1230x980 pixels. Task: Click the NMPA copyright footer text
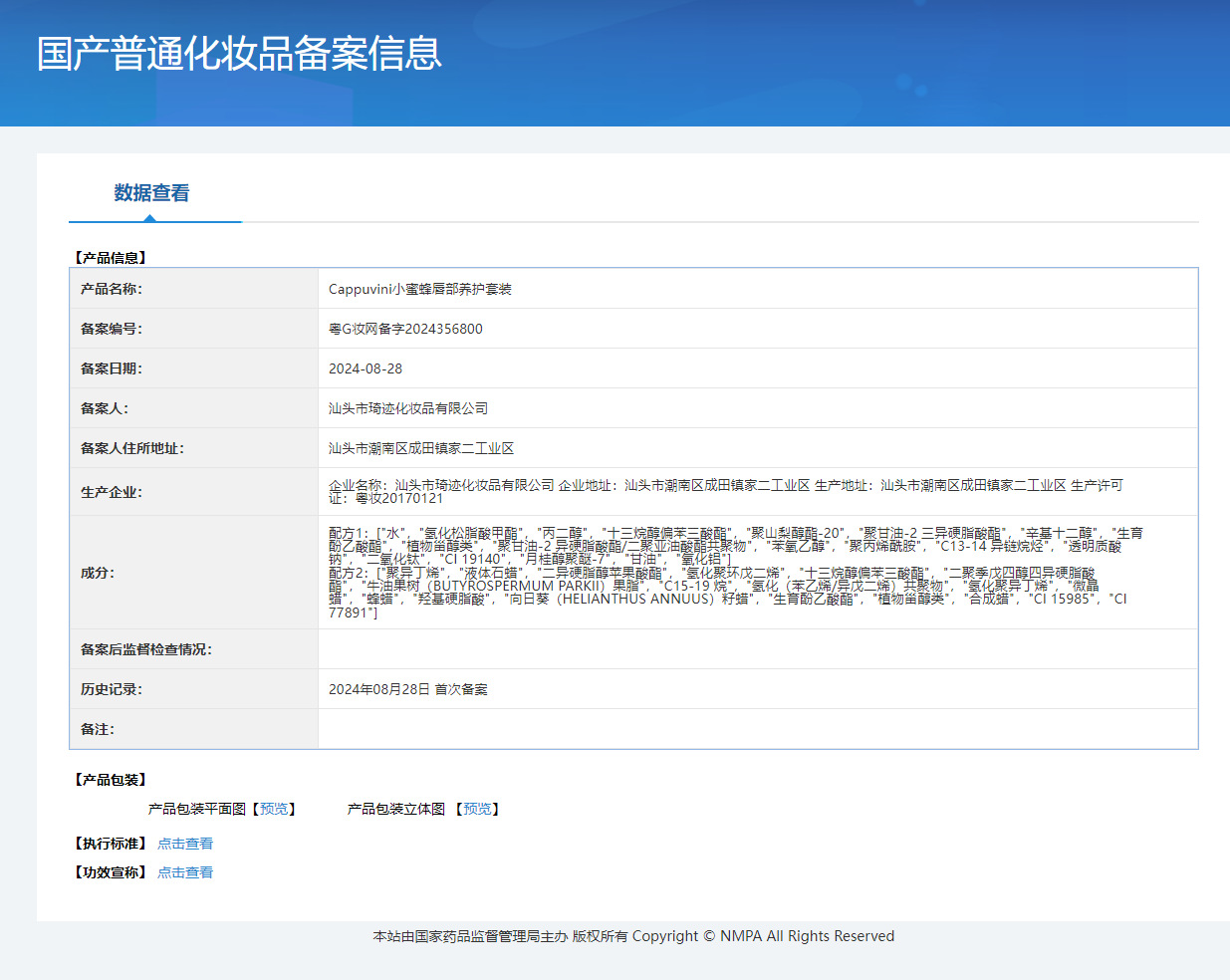(633, 936)
